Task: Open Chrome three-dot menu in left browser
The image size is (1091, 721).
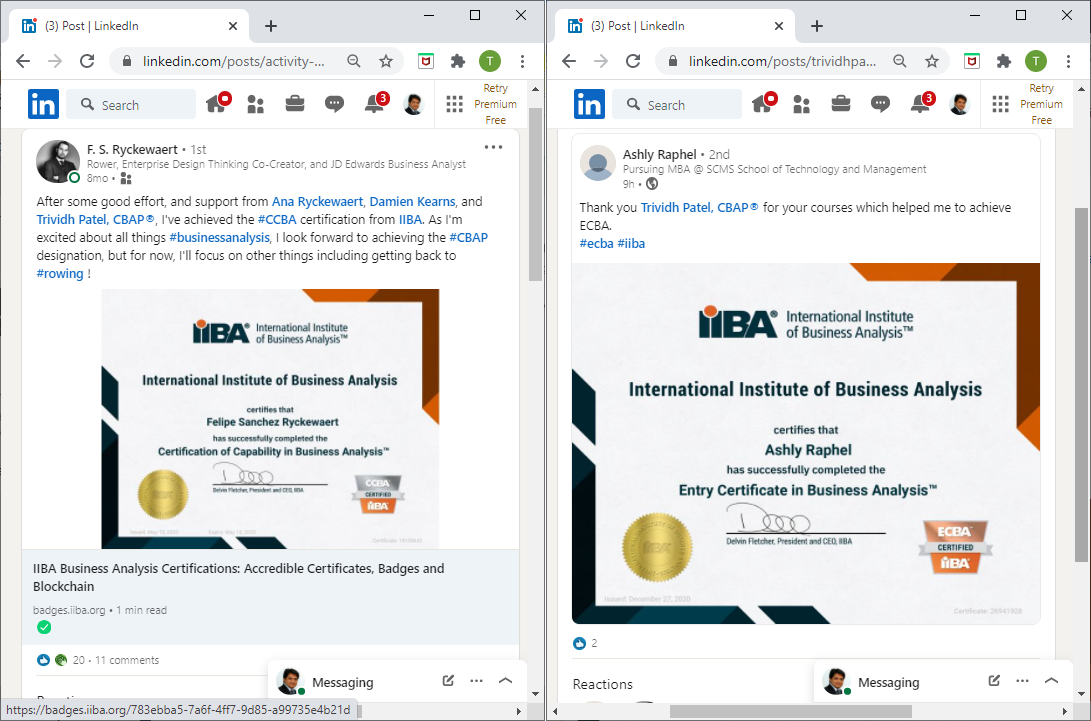Action: pos(523,61)
